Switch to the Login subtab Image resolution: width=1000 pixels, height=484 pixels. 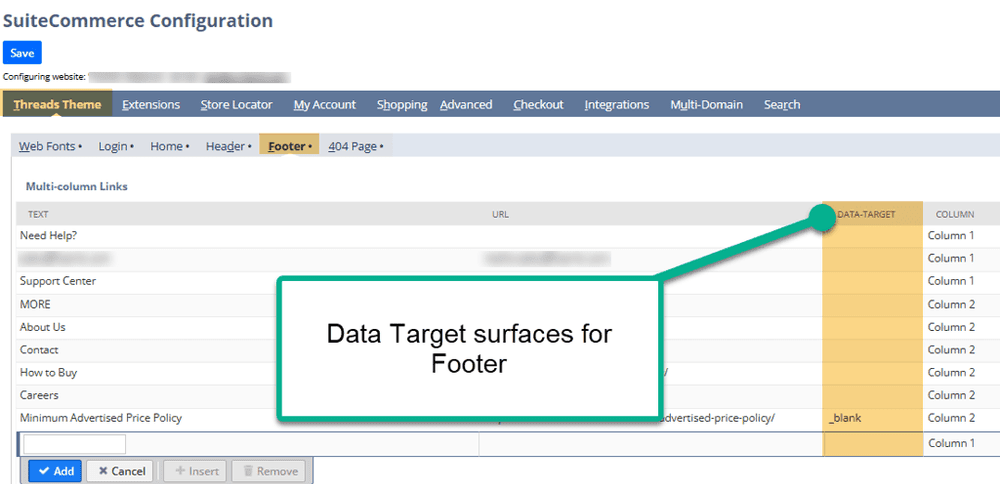116,147
